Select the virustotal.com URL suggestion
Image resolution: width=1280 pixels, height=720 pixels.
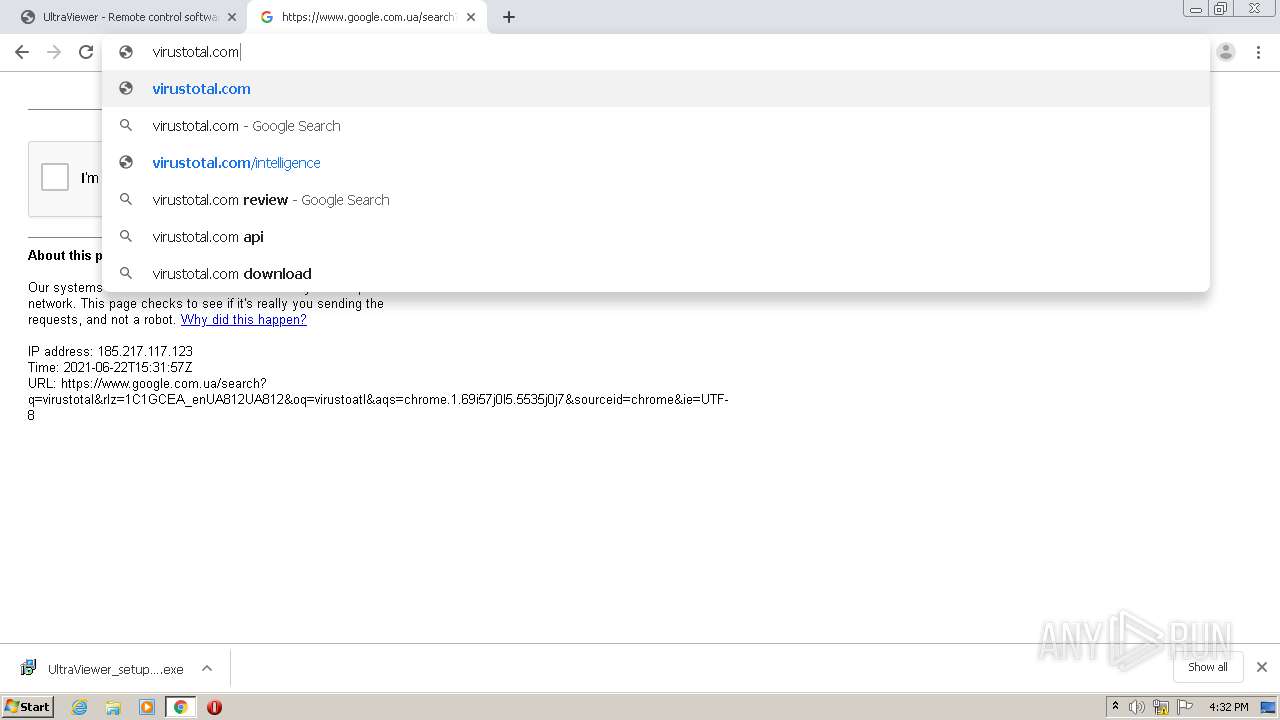pos(655,89)
